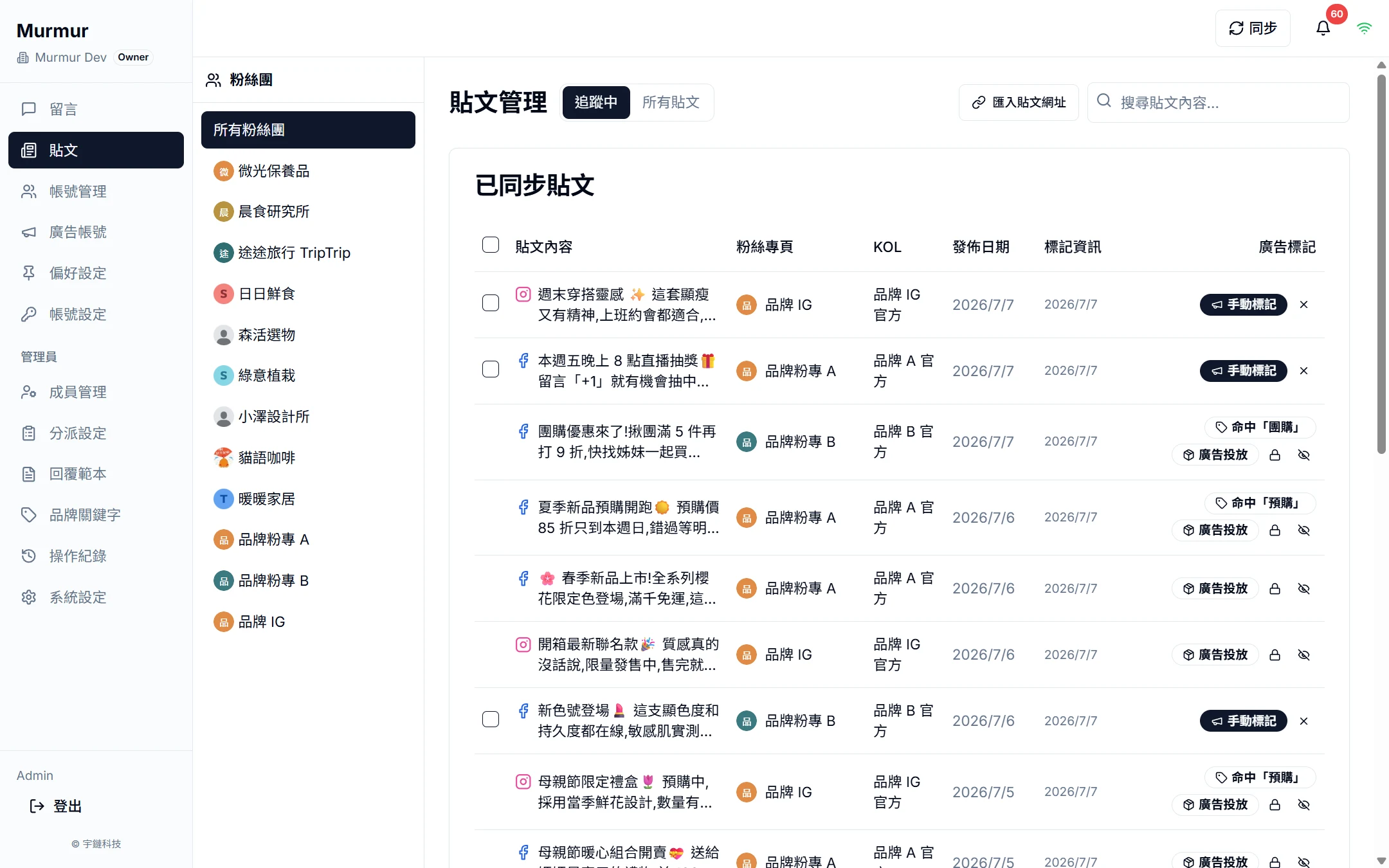
Task: Click lock icon on 夏季新品預購 row
Action: coord(1275,530)
